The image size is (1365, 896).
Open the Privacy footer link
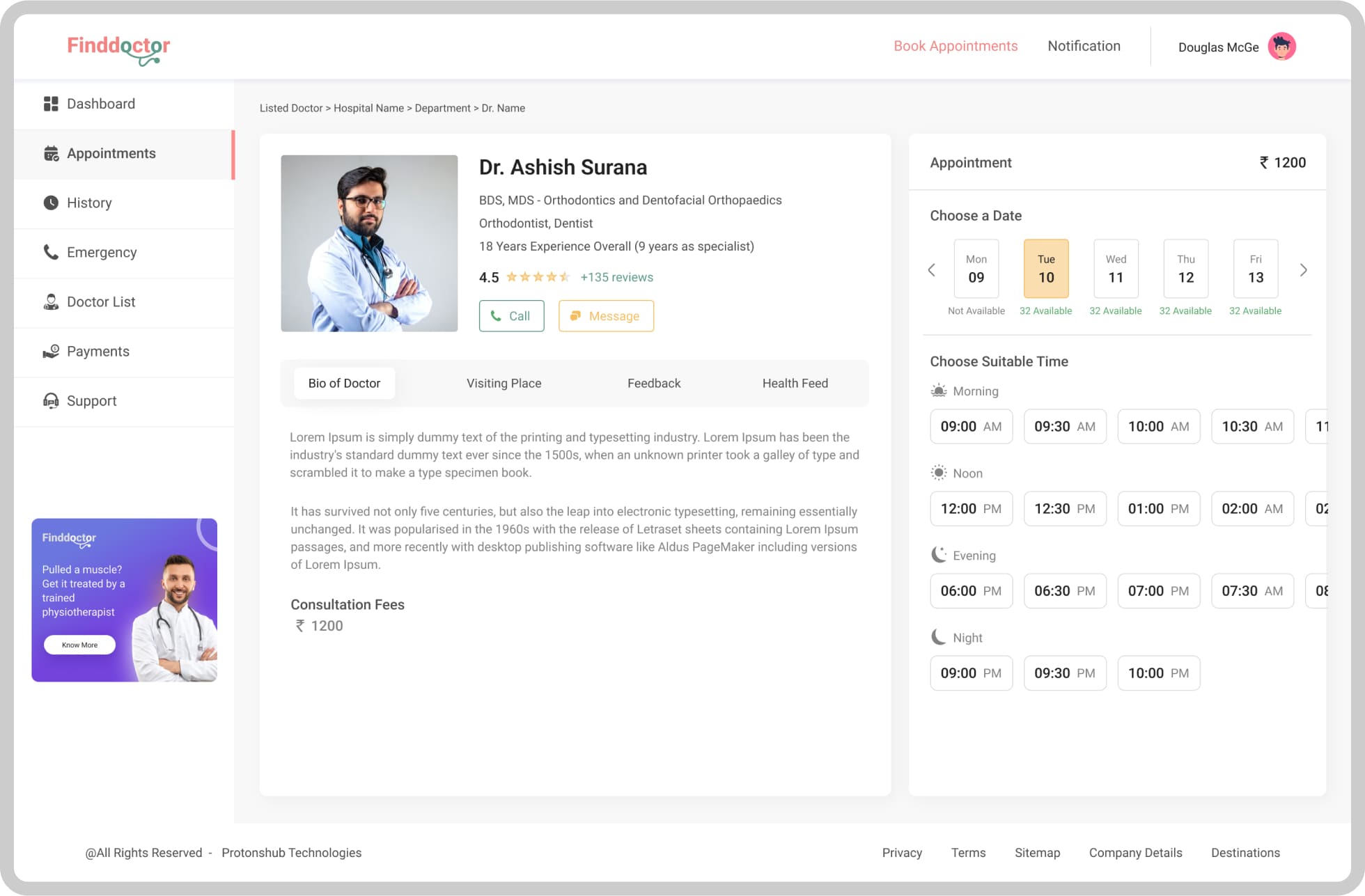tap(902, 853)
